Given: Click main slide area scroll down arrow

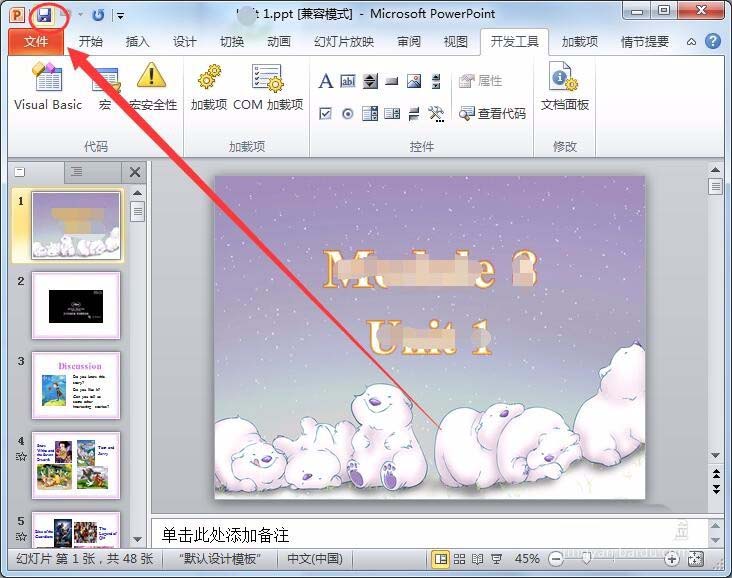Looking at the screenshot, I should tap(715, 455).
